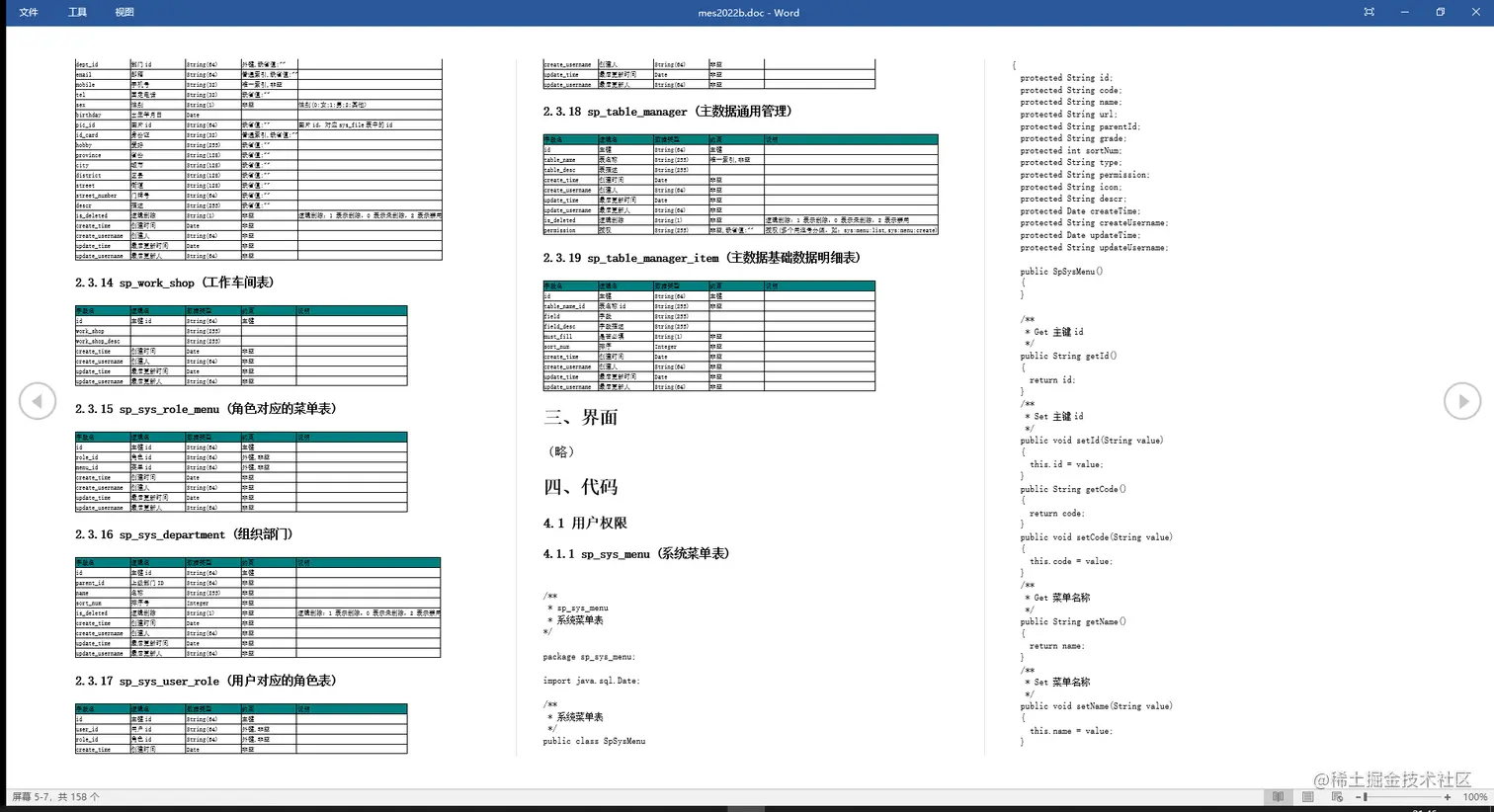Click code line public void setId(String value)
This screenshot has width=1494, height=812.
click(x=1092, y=441)
